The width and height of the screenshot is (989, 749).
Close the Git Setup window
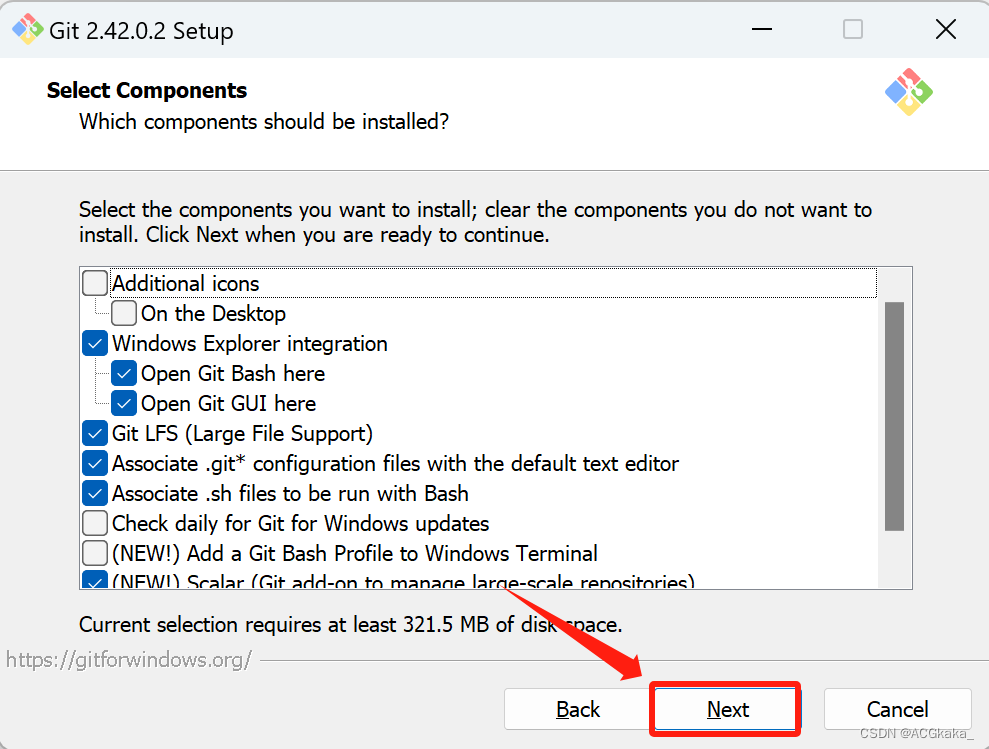pyautogui.click(x=945, y=29)
